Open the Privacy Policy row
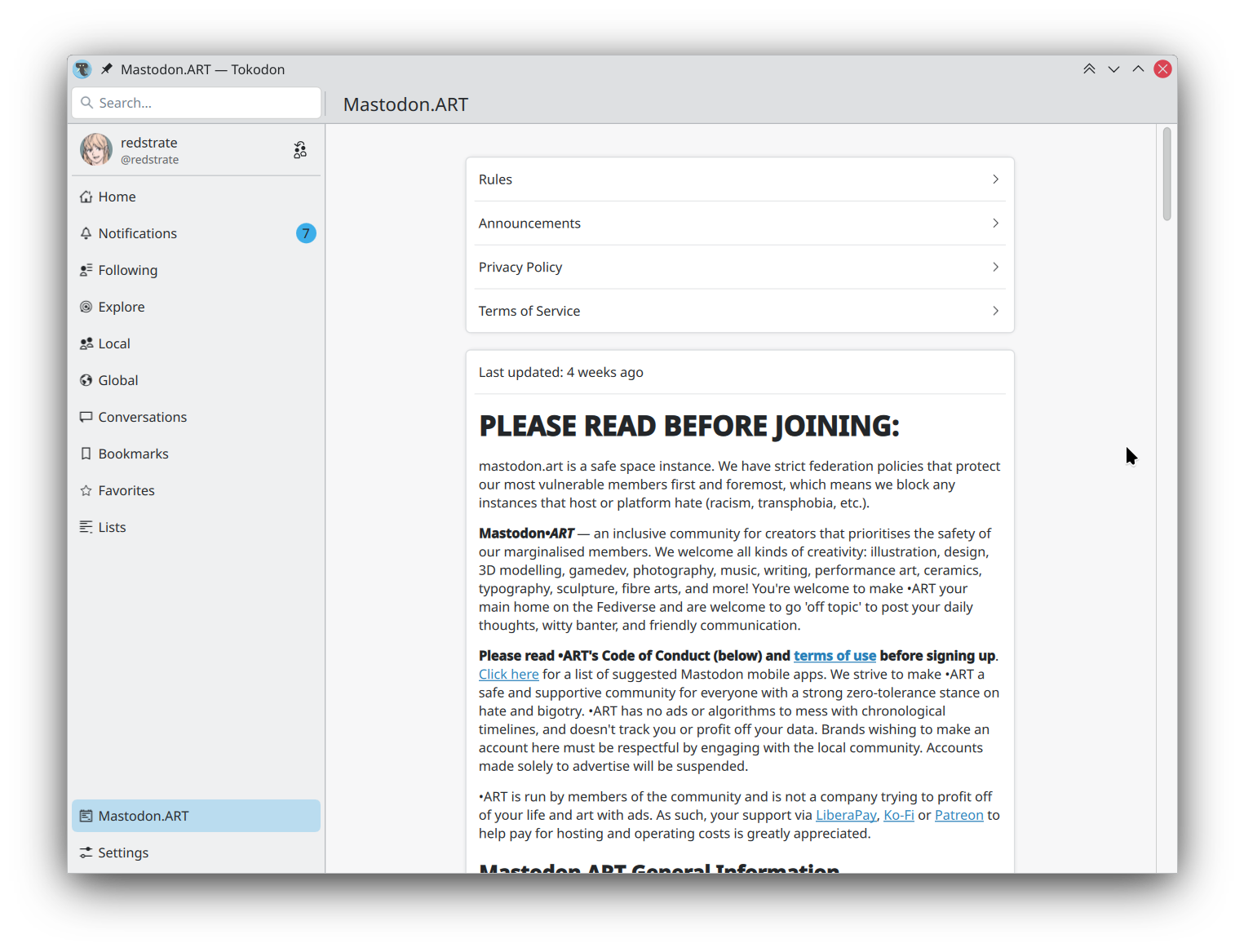Viewport: 1244px width, 952px height. pos(740,268)
